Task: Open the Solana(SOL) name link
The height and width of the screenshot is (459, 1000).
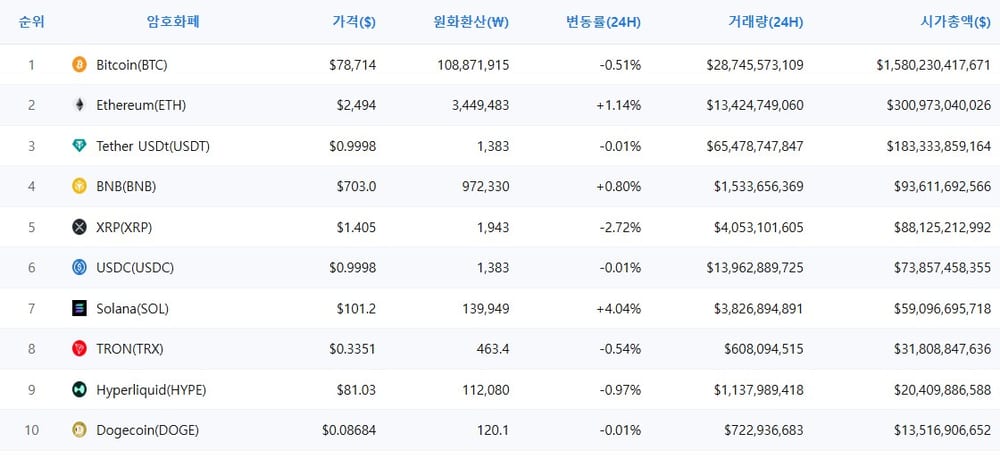Action: [133, 309]
